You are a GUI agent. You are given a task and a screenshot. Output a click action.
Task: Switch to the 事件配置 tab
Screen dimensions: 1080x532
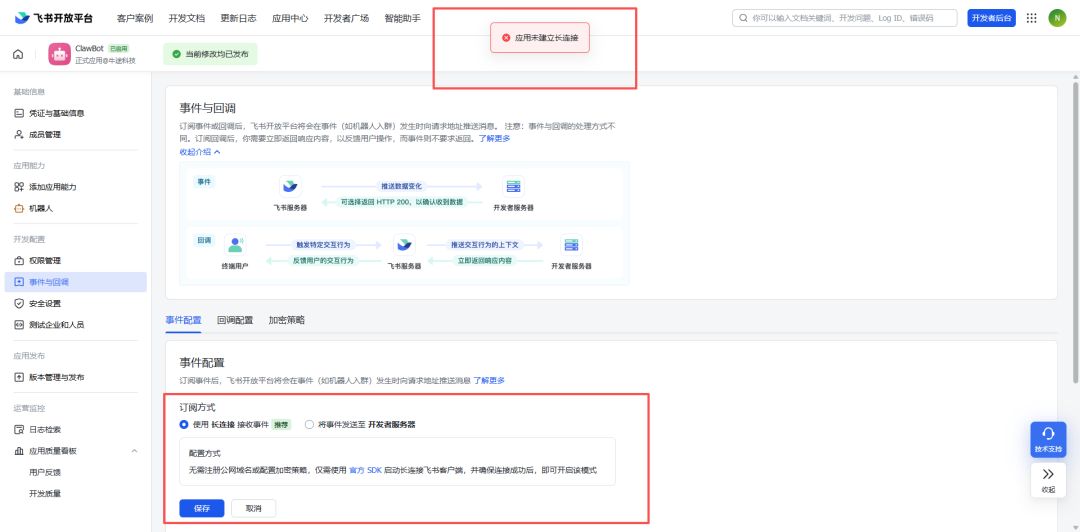(x=183, y=320)
